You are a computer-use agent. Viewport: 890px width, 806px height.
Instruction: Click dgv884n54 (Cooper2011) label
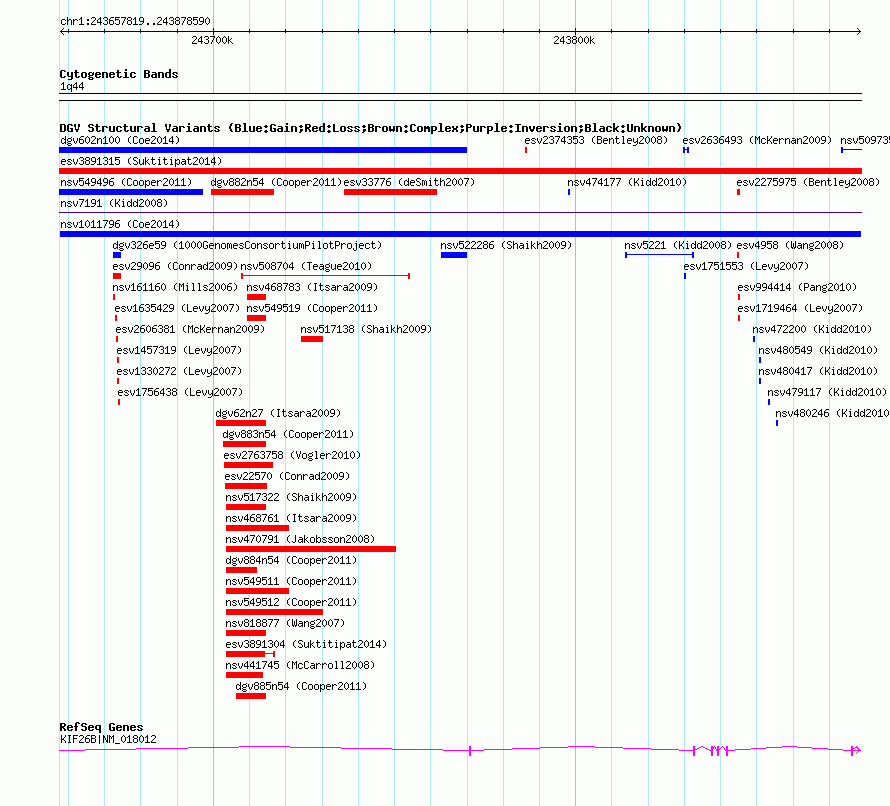tap(291, 560)
